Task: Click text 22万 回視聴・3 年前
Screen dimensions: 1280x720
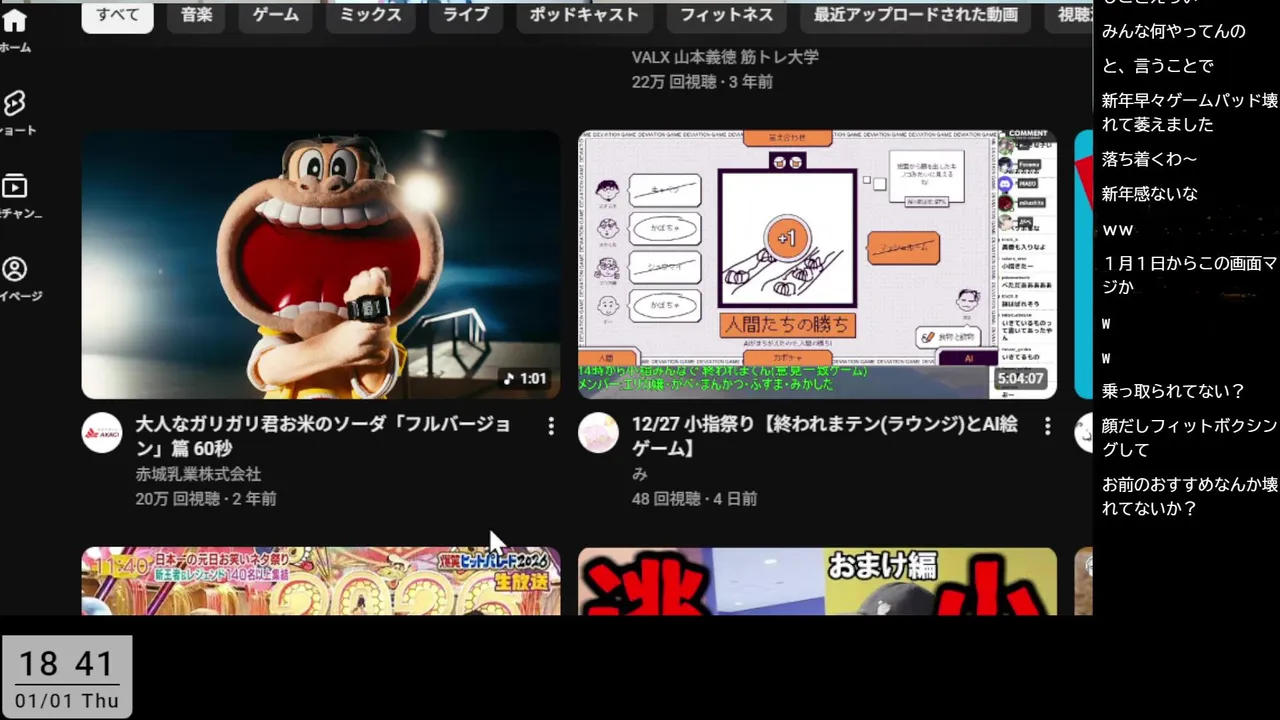Action: coord(702,82)
